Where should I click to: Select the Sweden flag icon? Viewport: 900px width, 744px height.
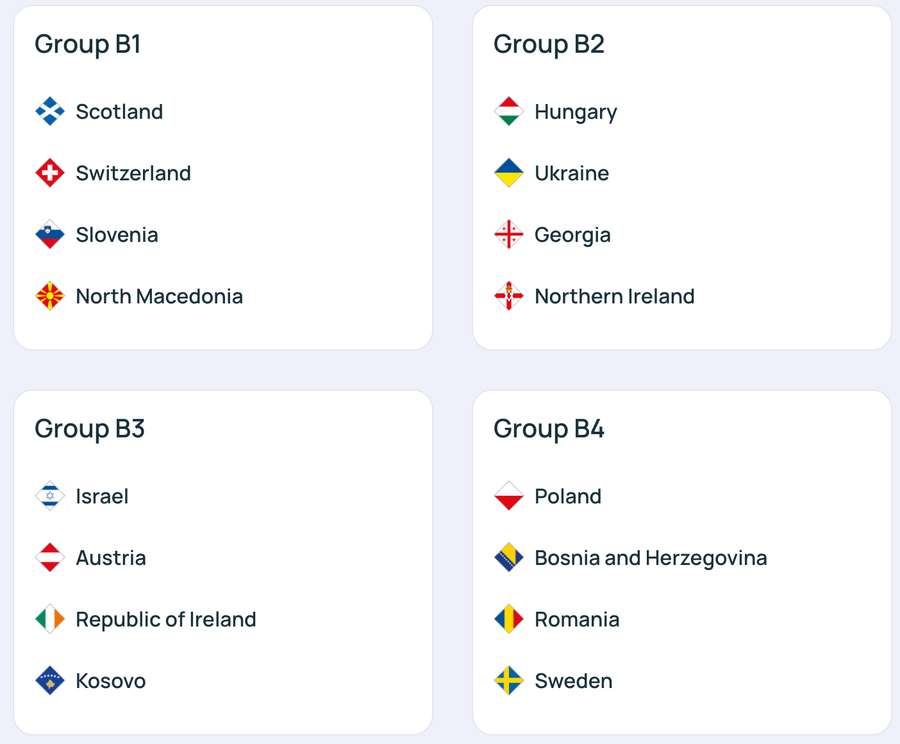tap(508, 680)
